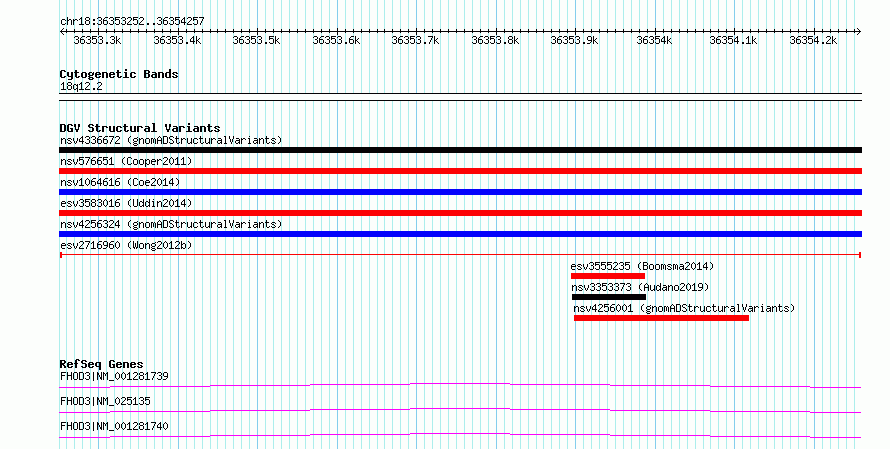890x449 pixels.
Task: Click the short black nsv3353373 bar
Action: pos(608,297)
